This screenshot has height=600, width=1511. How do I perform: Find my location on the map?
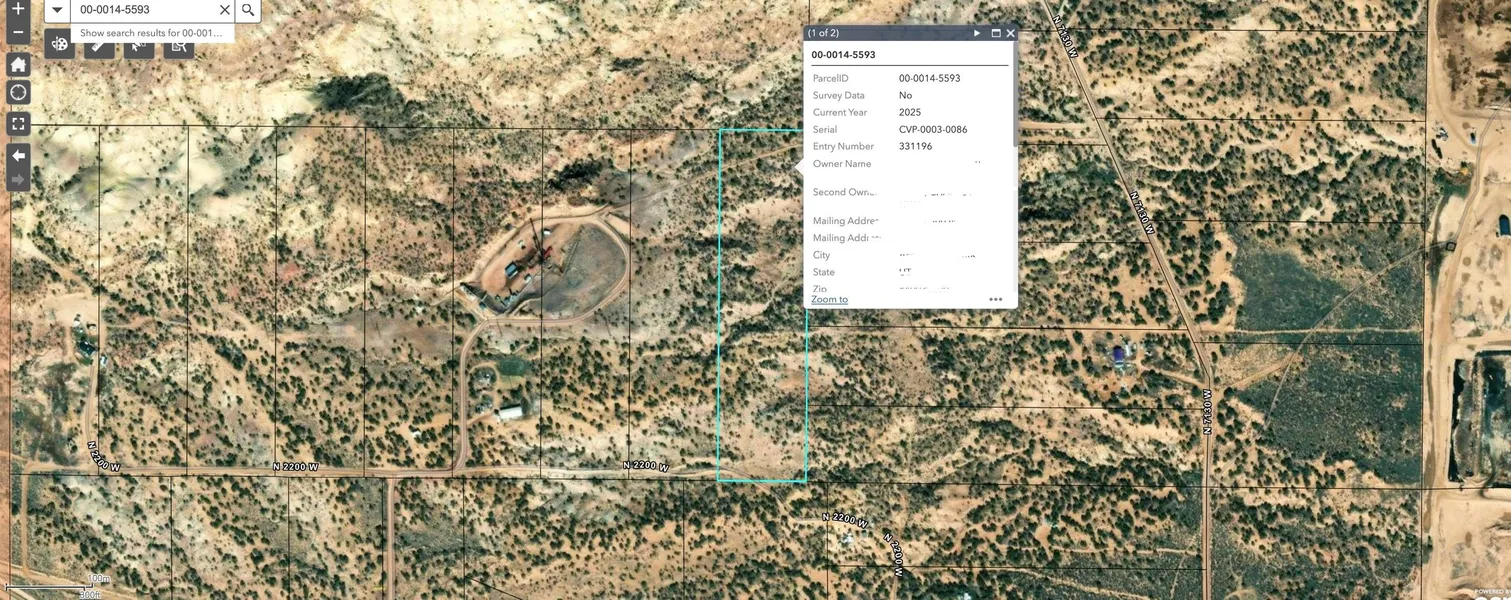tap(18, 93)
